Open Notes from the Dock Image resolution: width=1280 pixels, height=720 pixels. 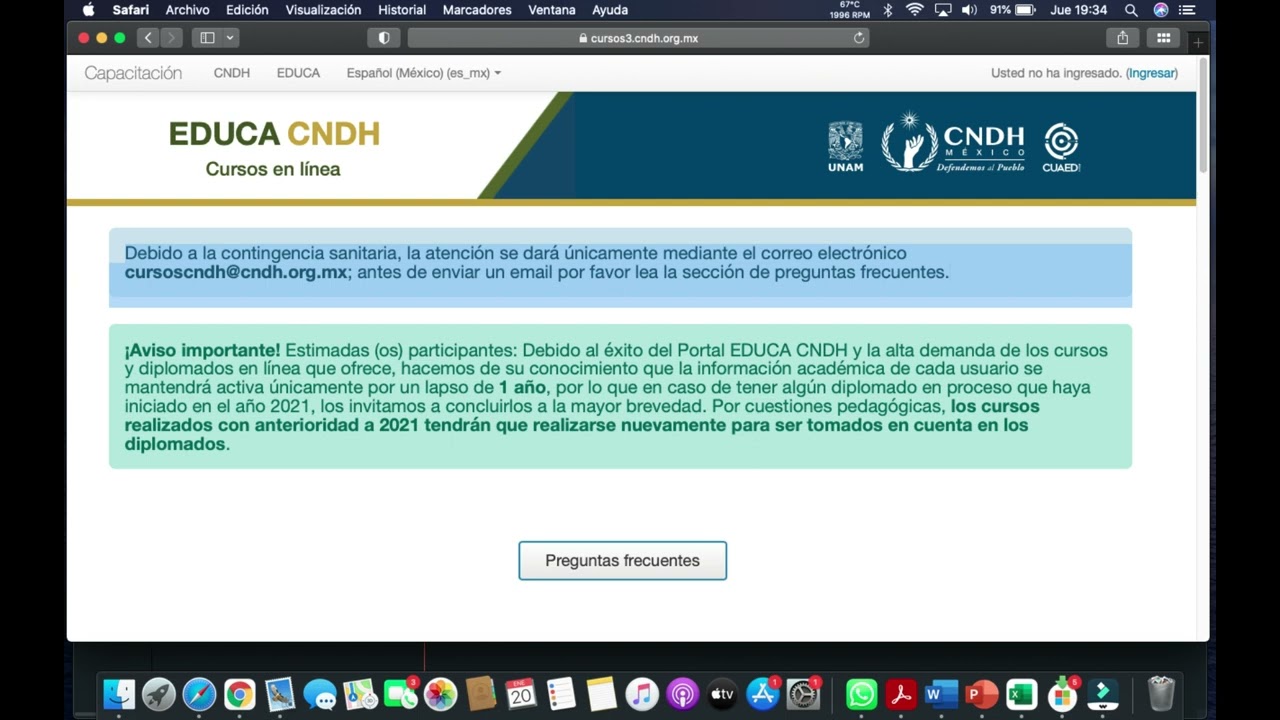[601, 693]
